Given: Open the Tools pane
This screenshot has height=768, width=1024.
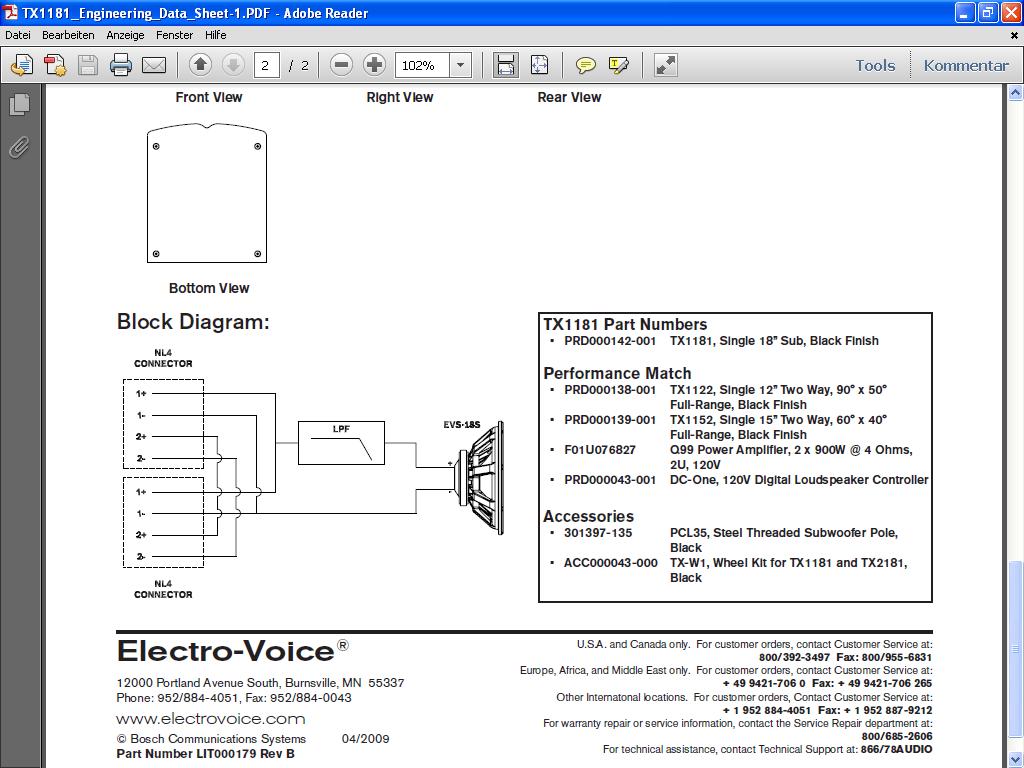Looking at the screenshot, I should click(x=875, y=65).
